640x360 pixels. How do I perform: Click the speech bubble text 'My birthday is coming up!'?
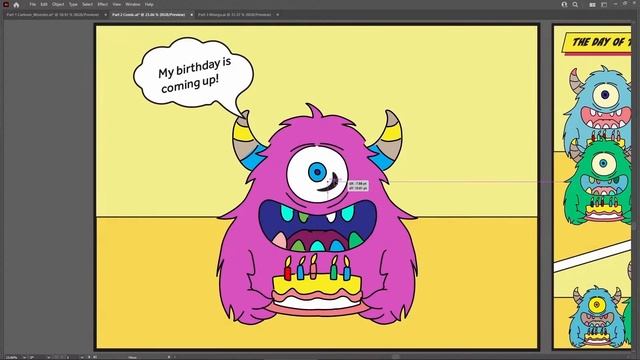point(195,75)
